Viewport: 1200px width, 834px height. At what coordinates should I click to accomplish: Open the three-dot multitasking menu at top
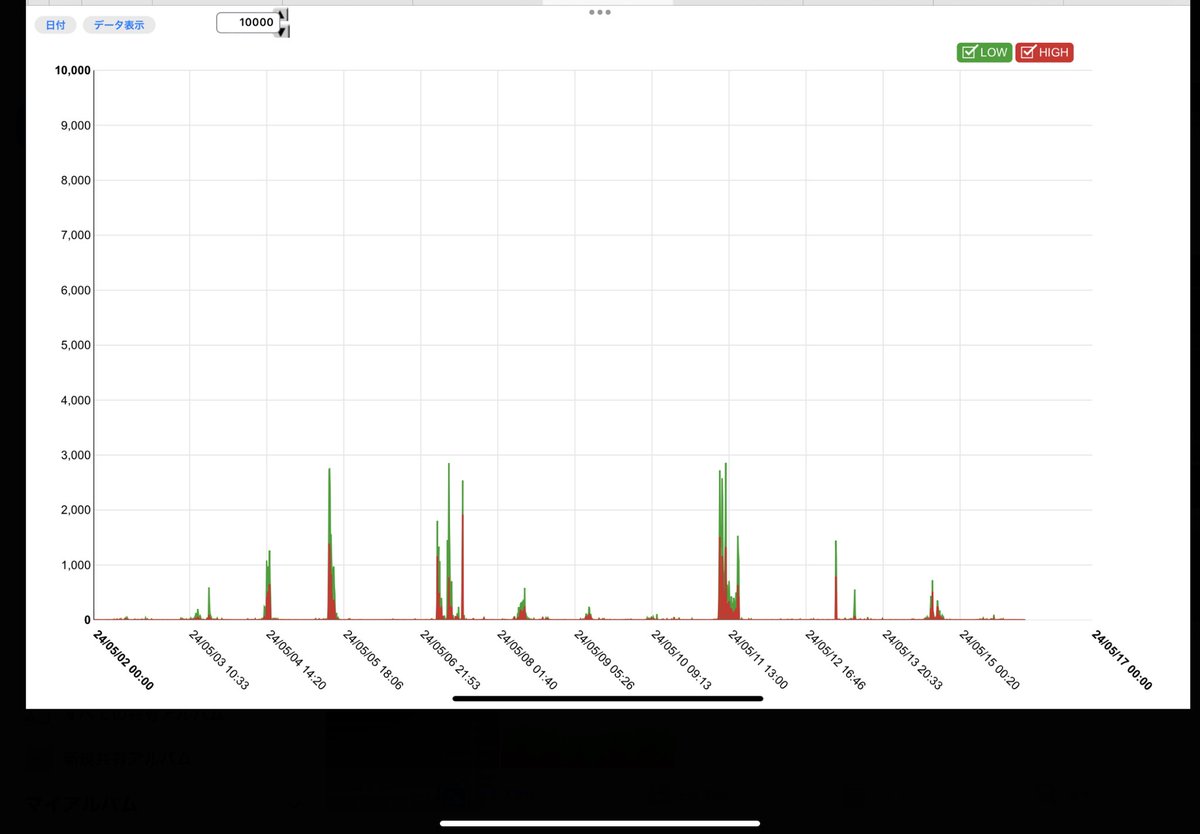[x=600, y=12]
